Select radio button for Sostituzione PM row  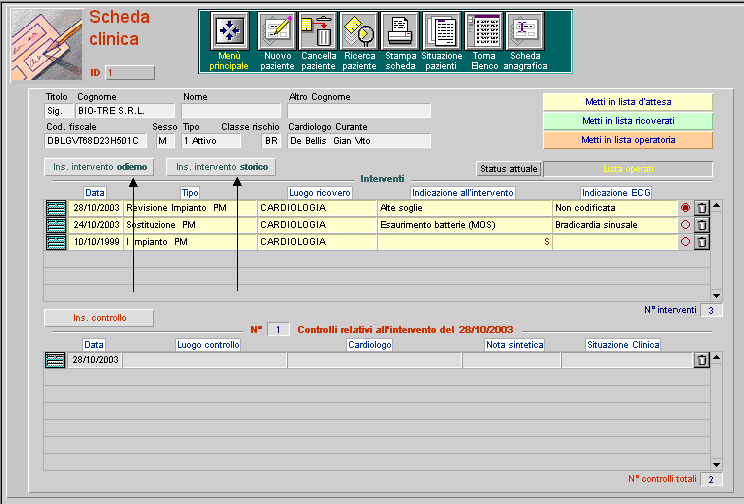point(685,225)
